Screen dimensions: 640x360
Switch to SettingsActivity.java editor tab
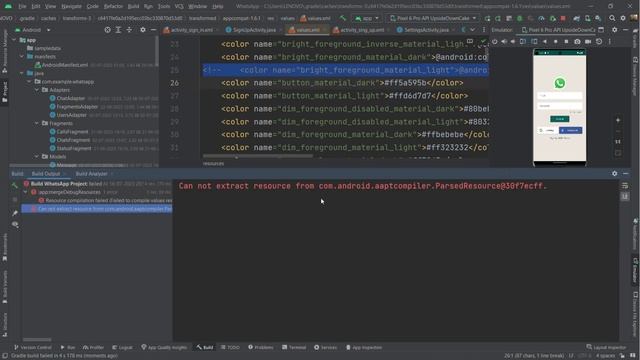(x=426, y=30)
